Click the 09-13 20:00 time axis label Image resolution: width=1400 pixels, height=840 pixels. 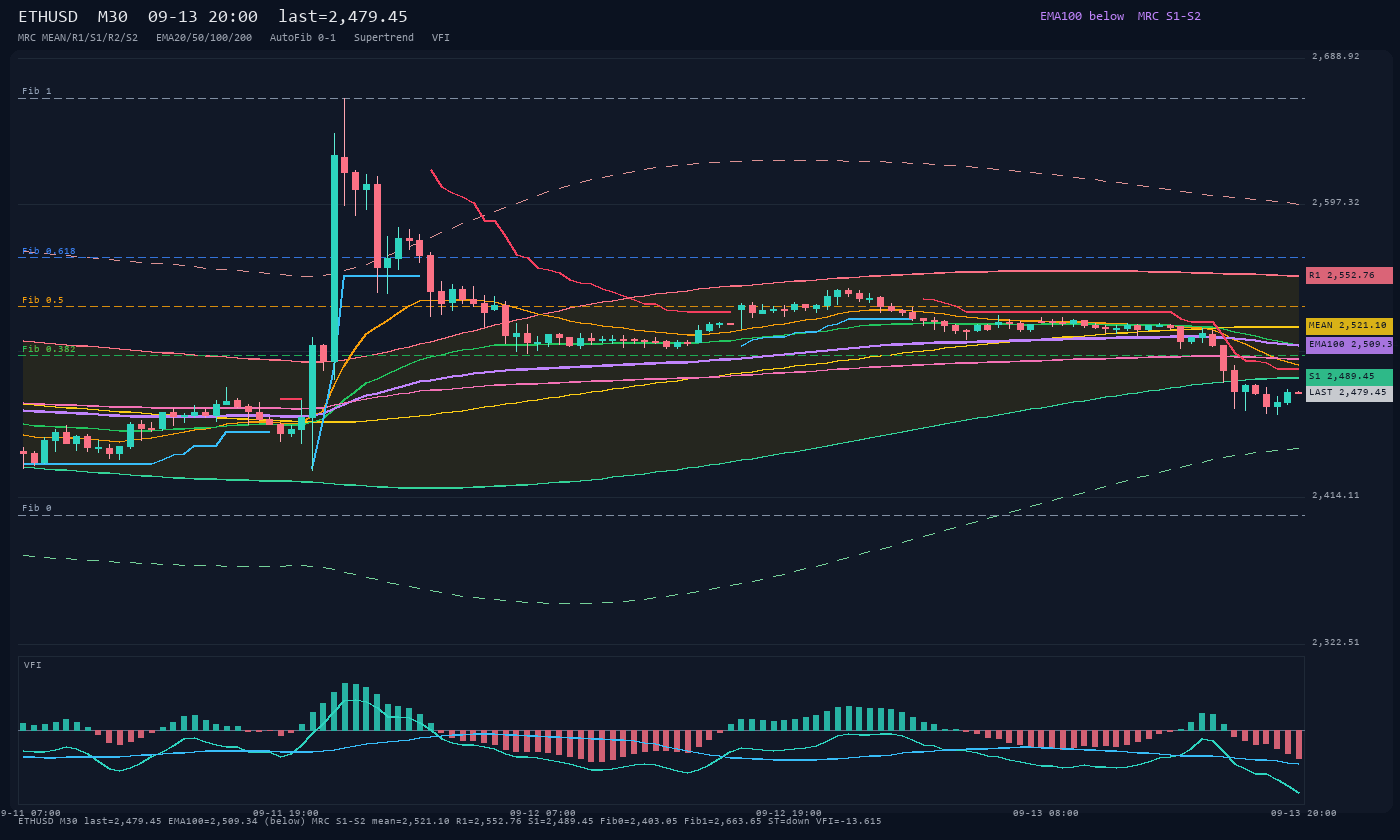[1304, 813]
